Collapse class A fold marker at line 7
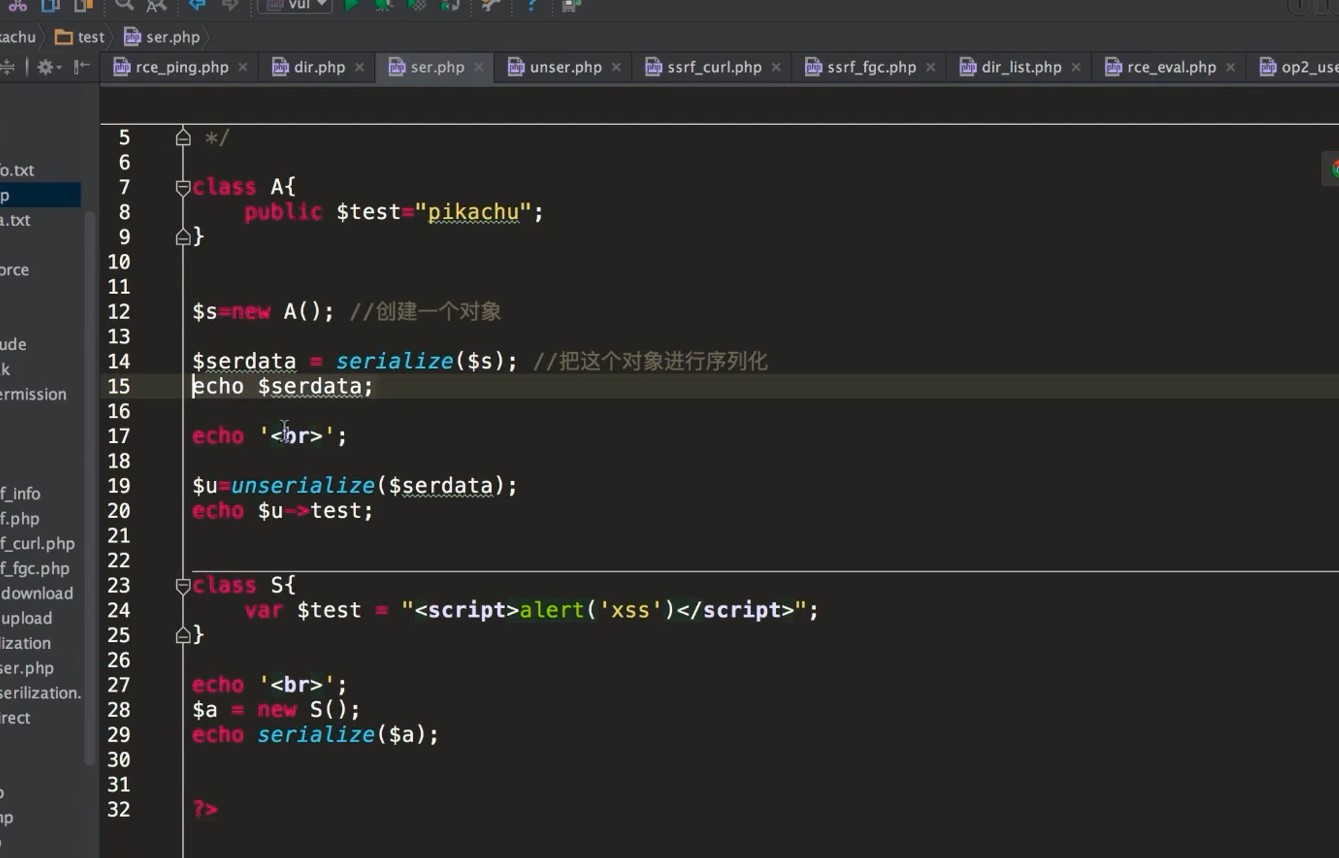The height and width of the screenshot is (858, 1339). (x=183, y=187)
